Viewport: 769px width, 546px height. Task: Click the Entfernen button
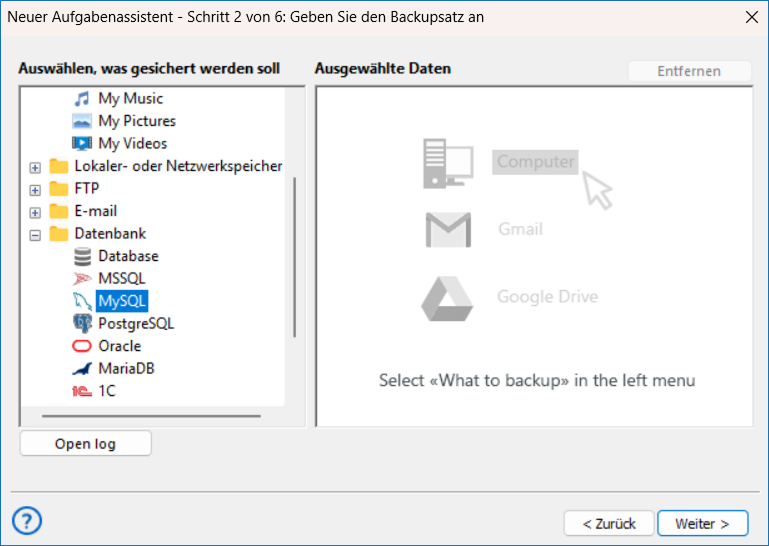coord(689,71)
